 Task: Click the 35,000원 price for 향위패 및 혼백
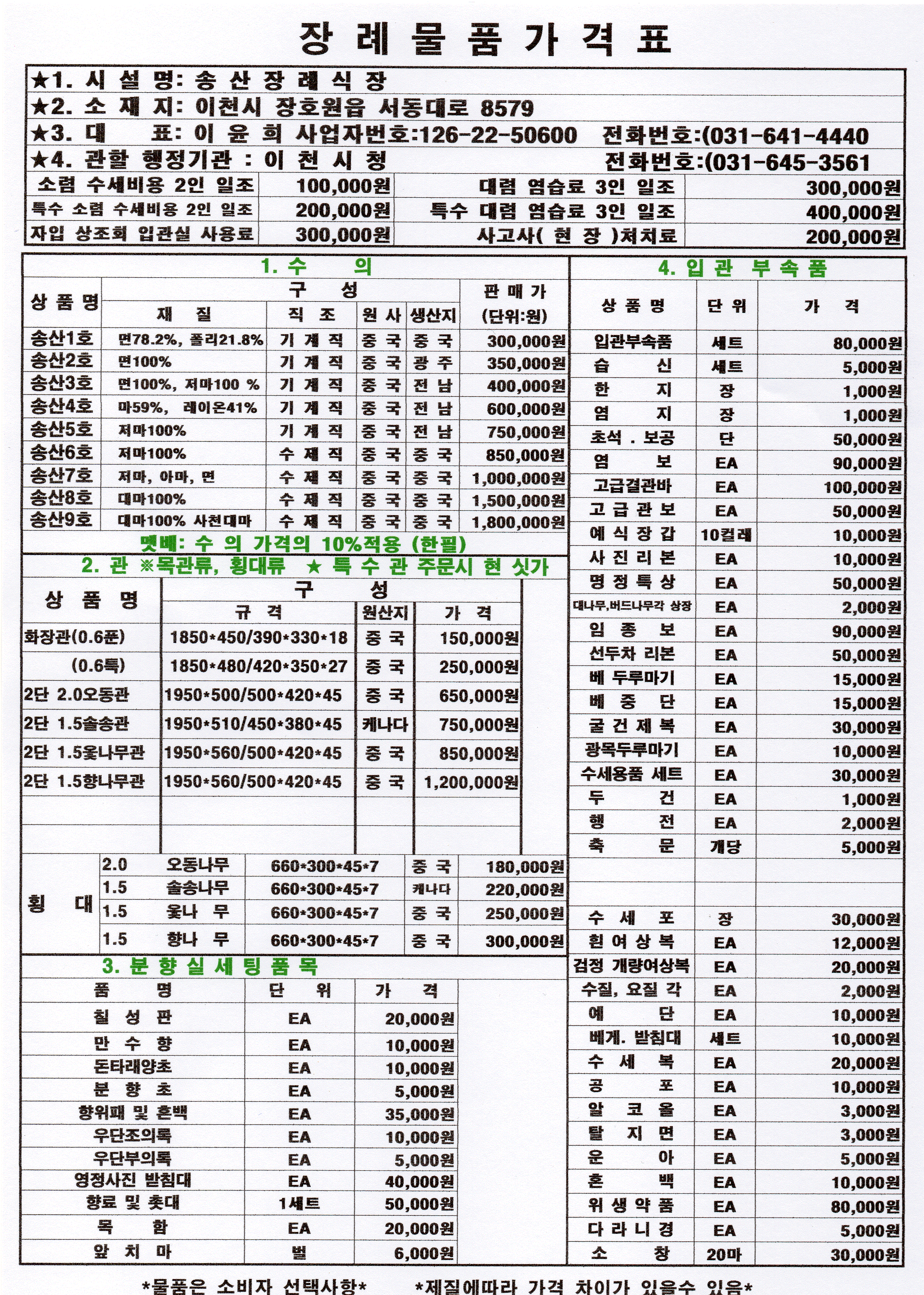419,1114
